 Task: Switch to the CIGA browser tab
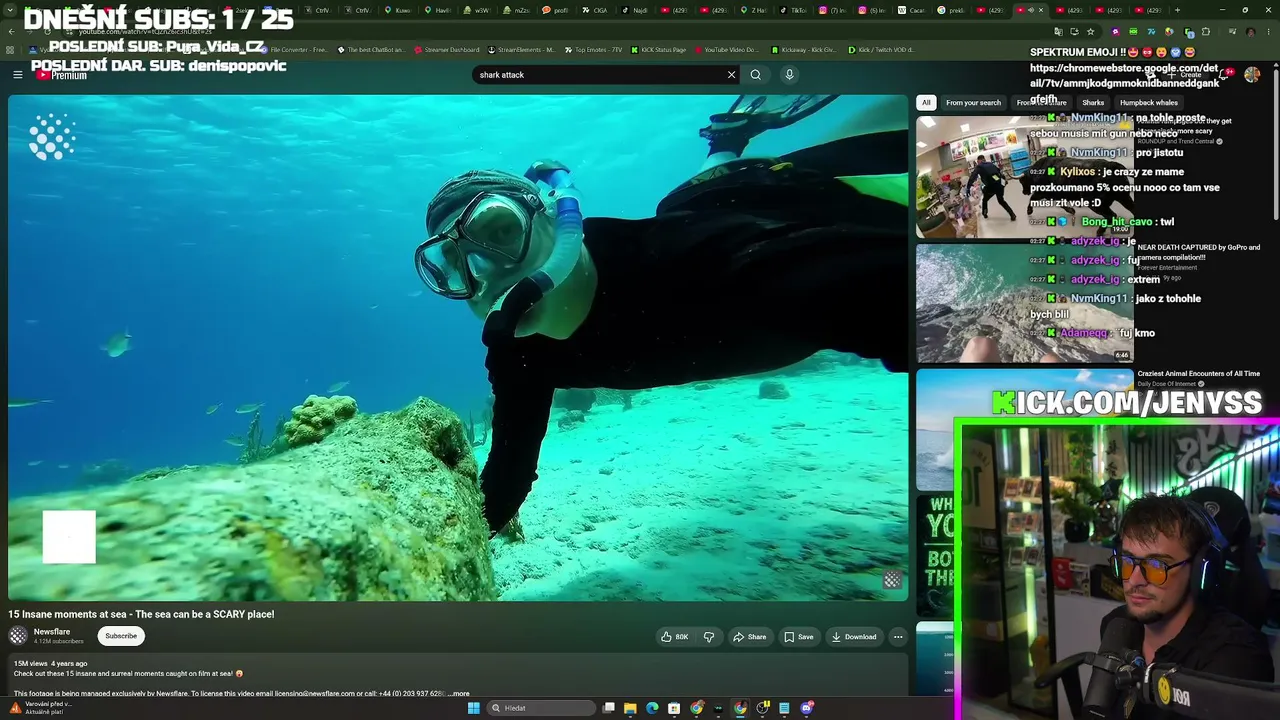[x=596, y=10]
